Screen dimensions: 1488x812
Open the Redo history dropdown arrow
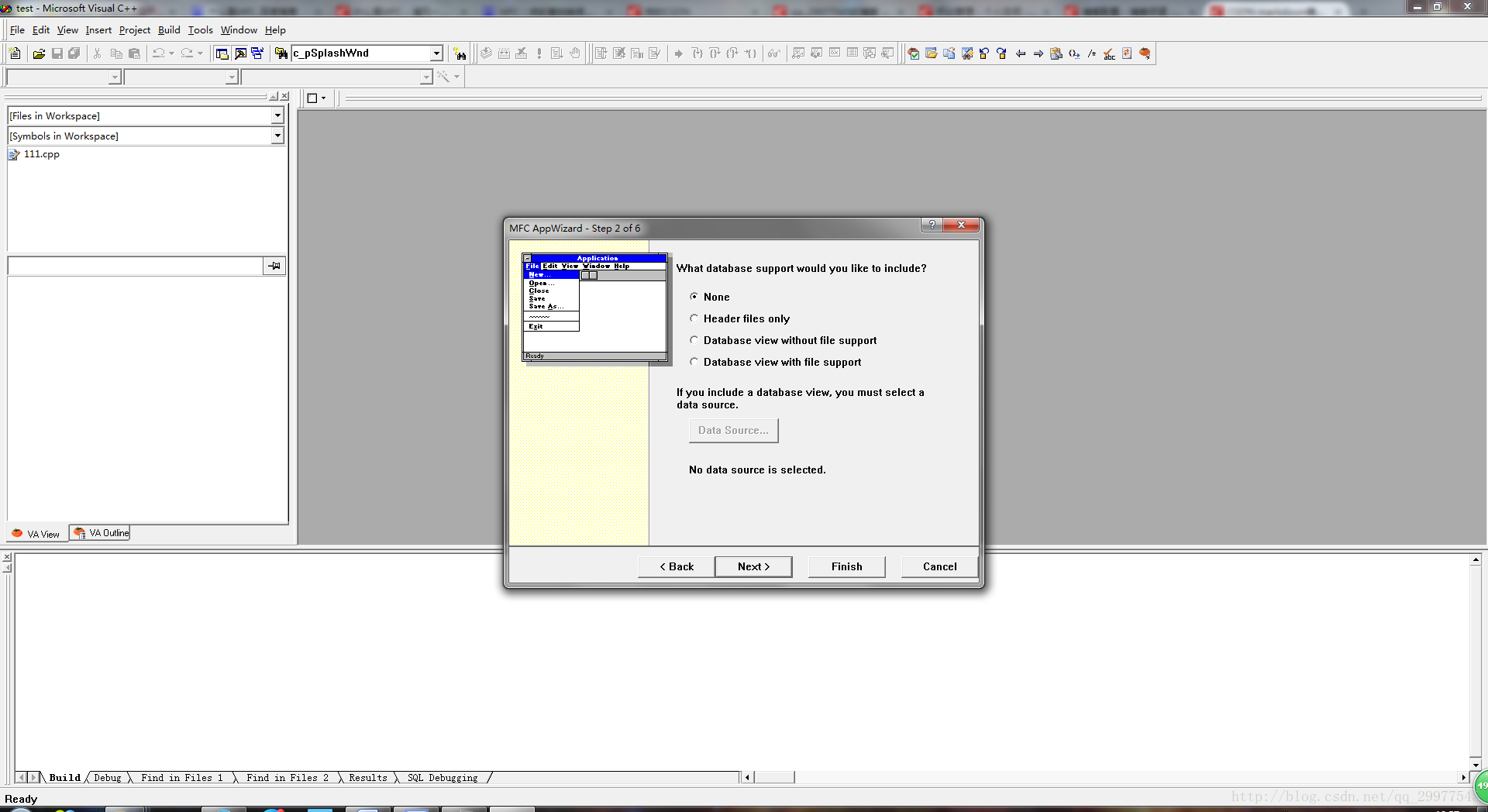point(200,53)
